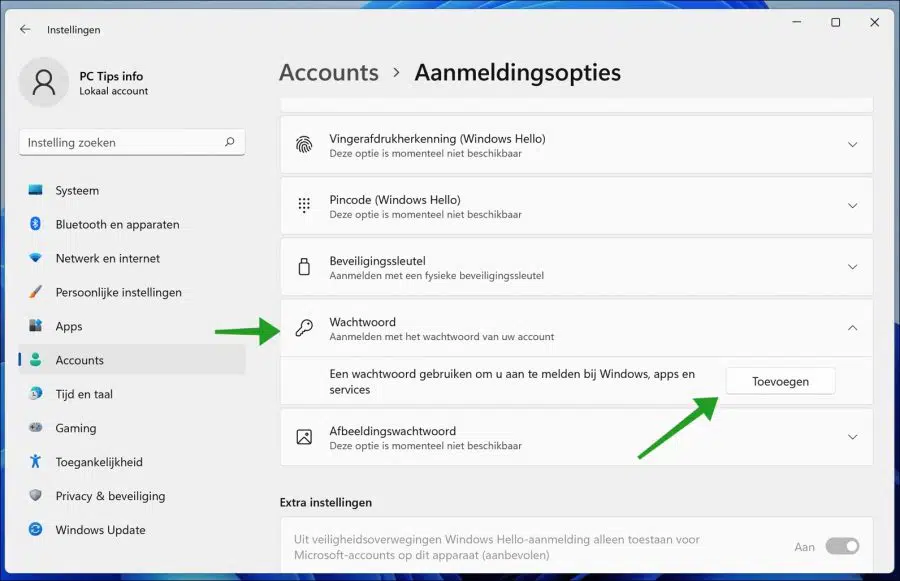Click the Instelling zoeken search field
The width and height of the screenshot is (900, 581).
coord(132,142)
